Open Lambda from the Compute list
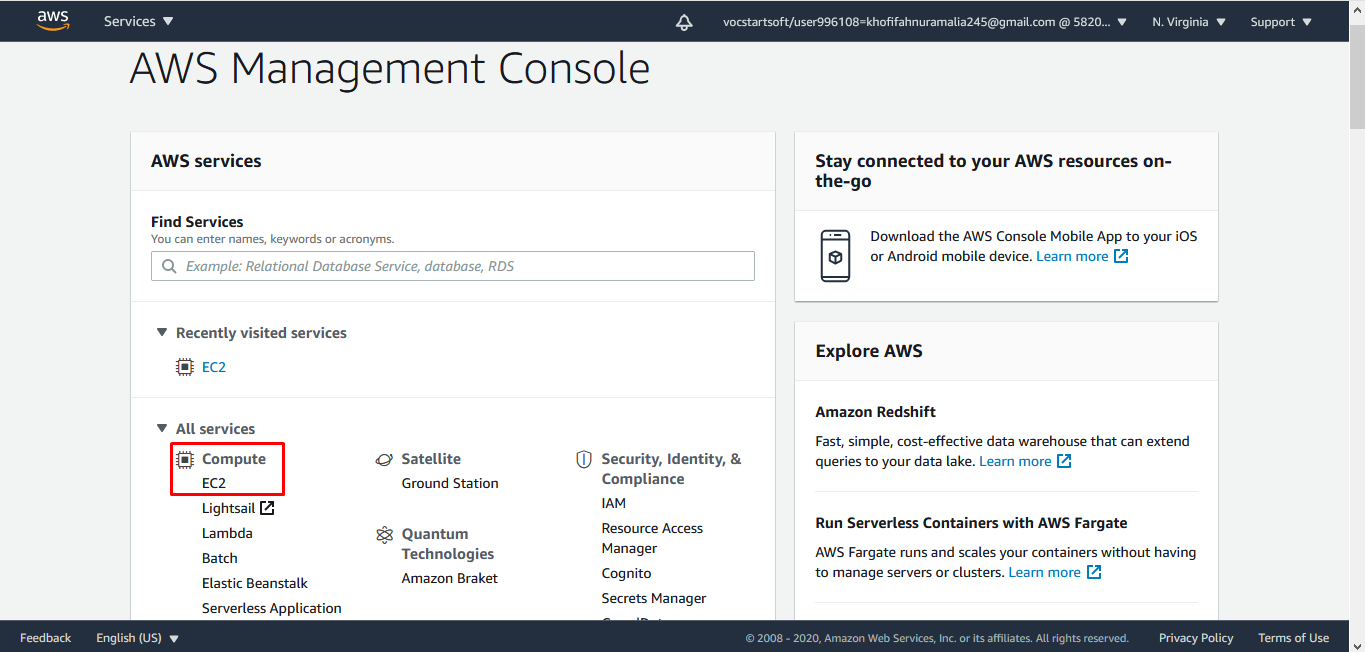The height and width of the screenshot is (652, 1365). [227, 533]
